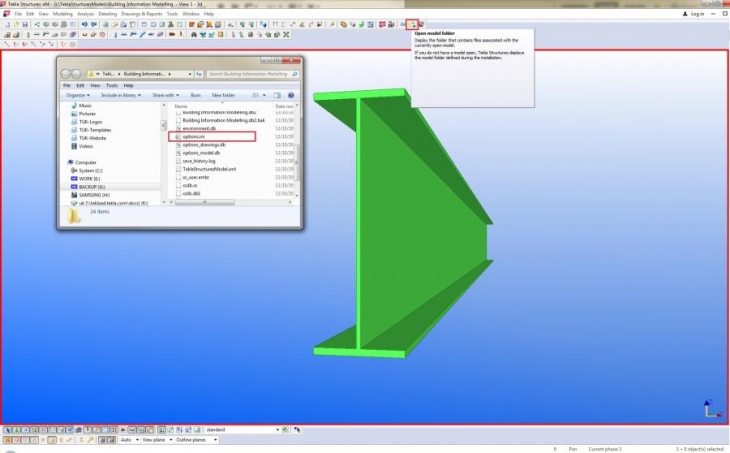Expand the Organize dropdown in Explorer
Screen dimensions: 730x453
click(x=78, y=95)
